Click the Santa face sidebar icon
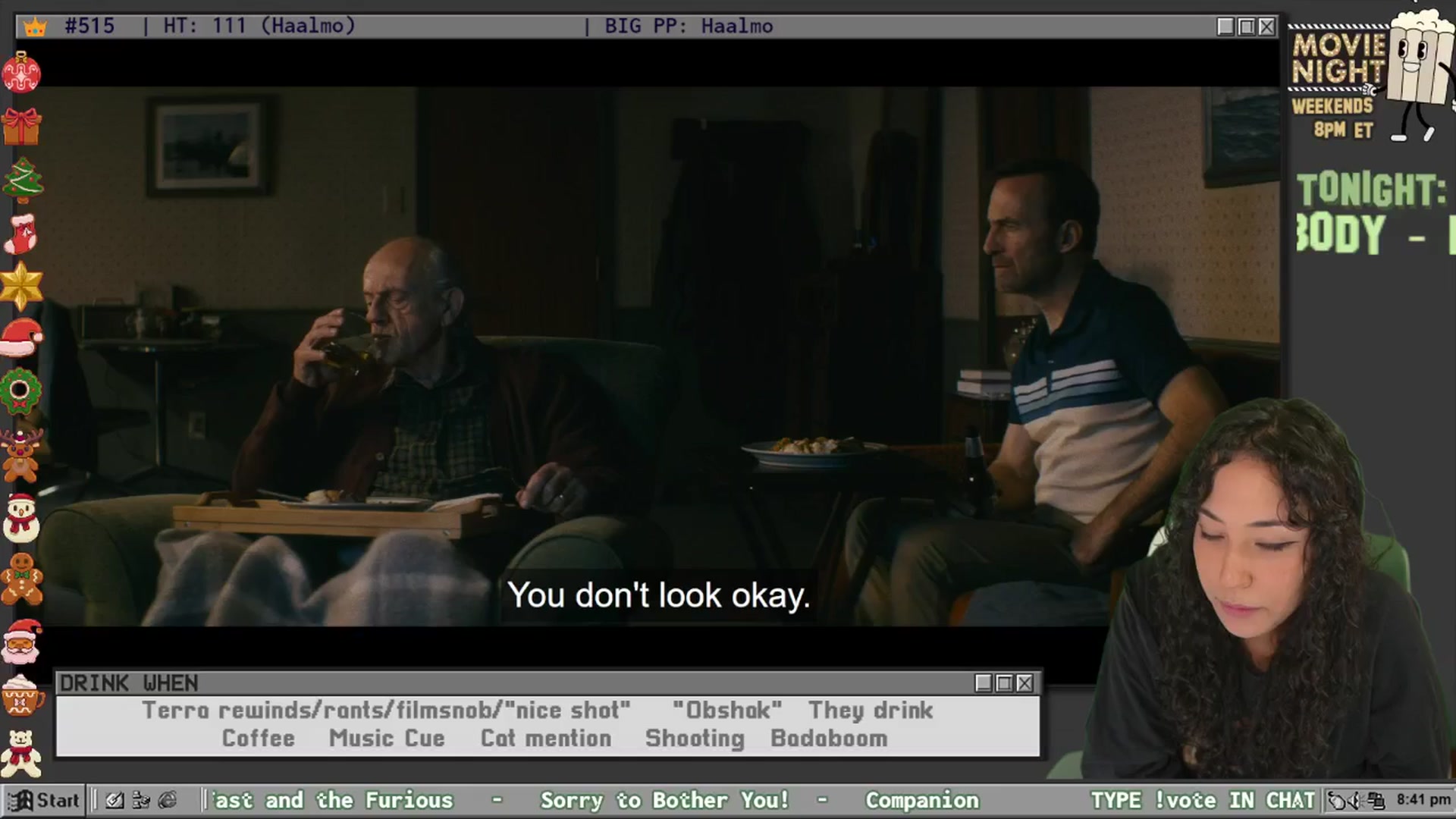The height and width of the screenshot is (819, 1456). tap(21, 642)
